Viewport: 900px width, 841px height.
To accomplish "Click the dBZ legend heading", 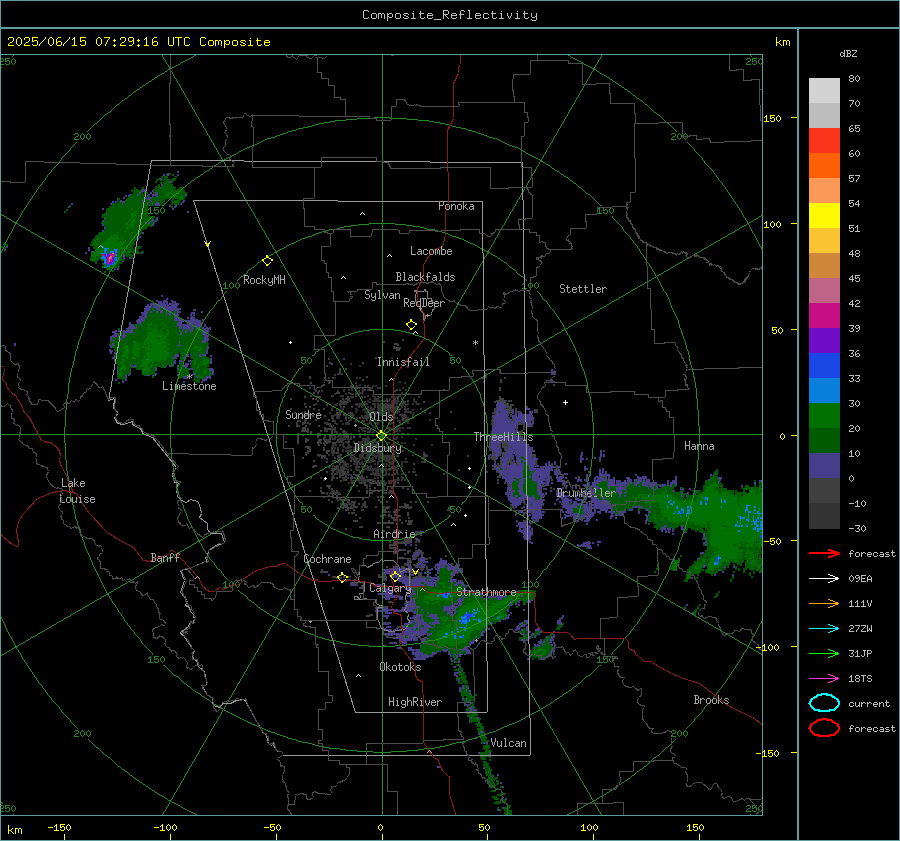I will (x=848, y=53).
